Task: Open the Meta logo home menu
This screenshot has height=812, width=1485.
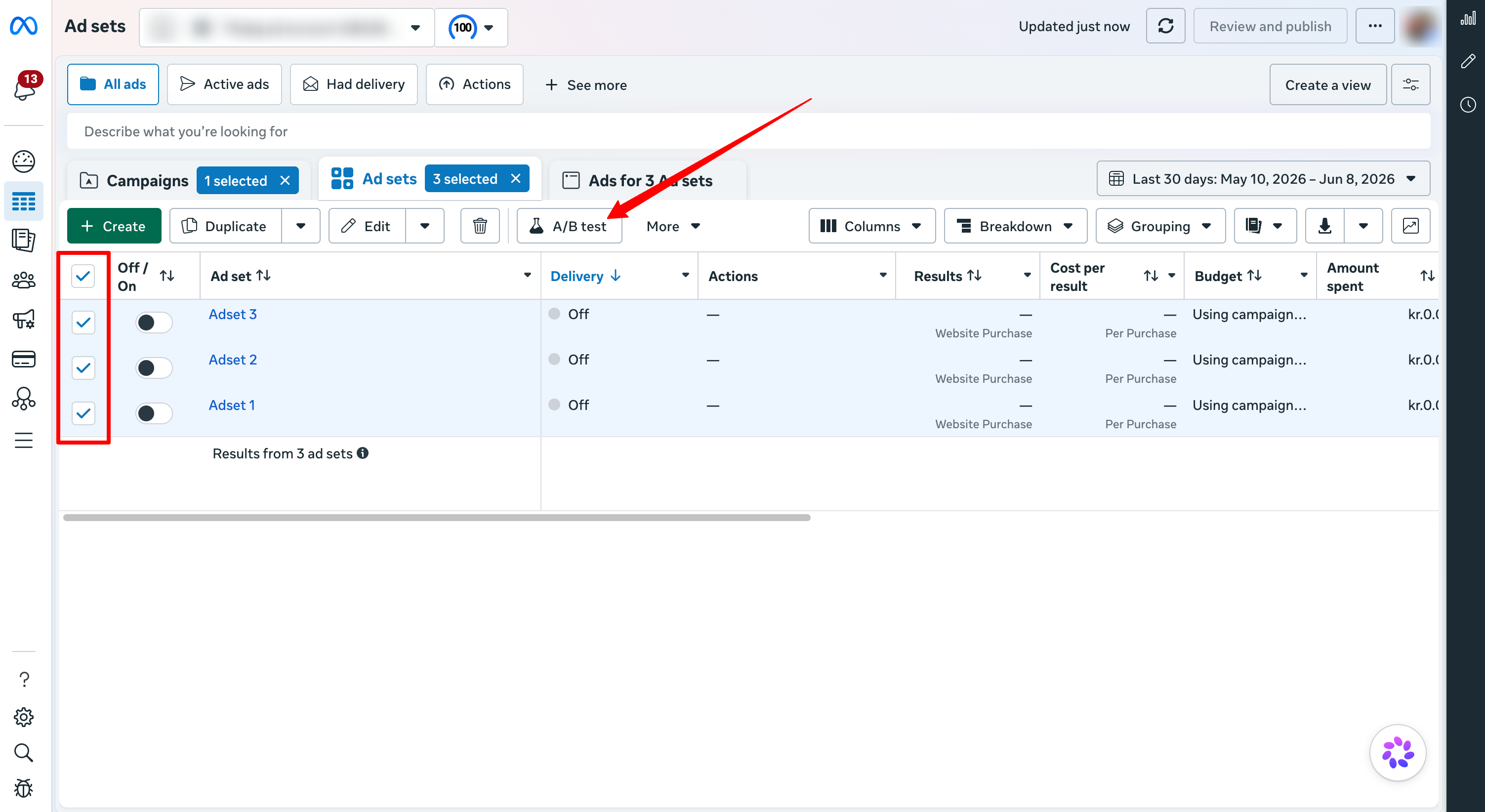Action: pyautogui.click(x=24, y=26)
